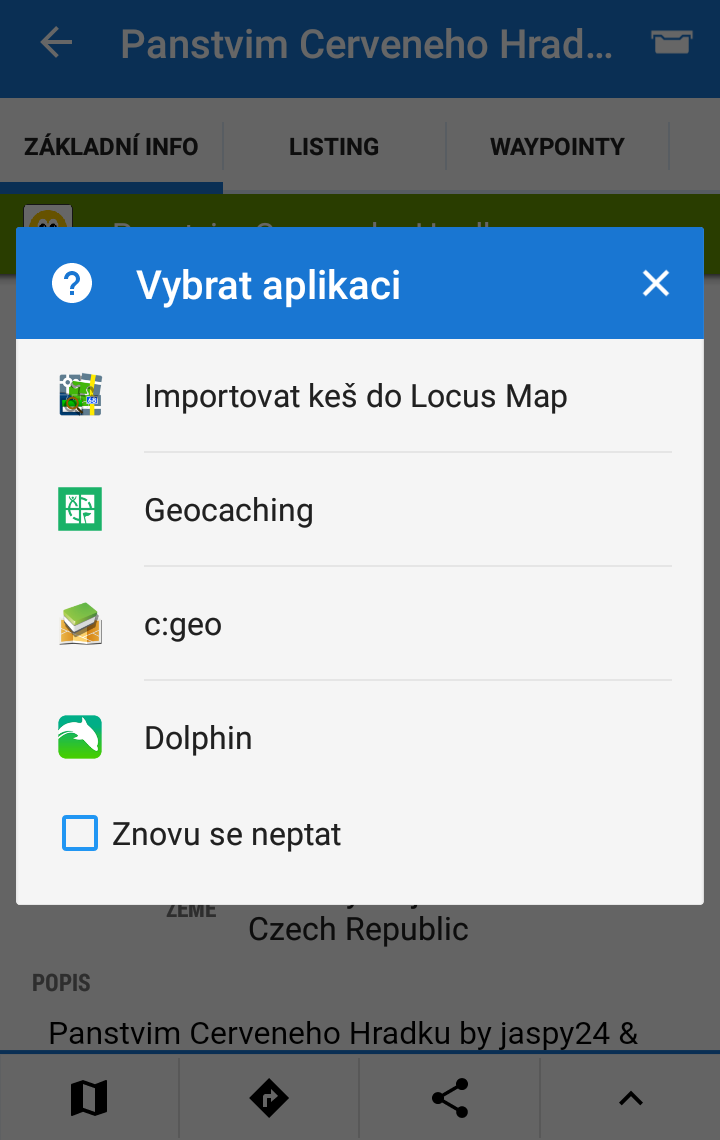720x1140 pixels.
Task: Tap the back arrow in header
Action: coord(56,44)
